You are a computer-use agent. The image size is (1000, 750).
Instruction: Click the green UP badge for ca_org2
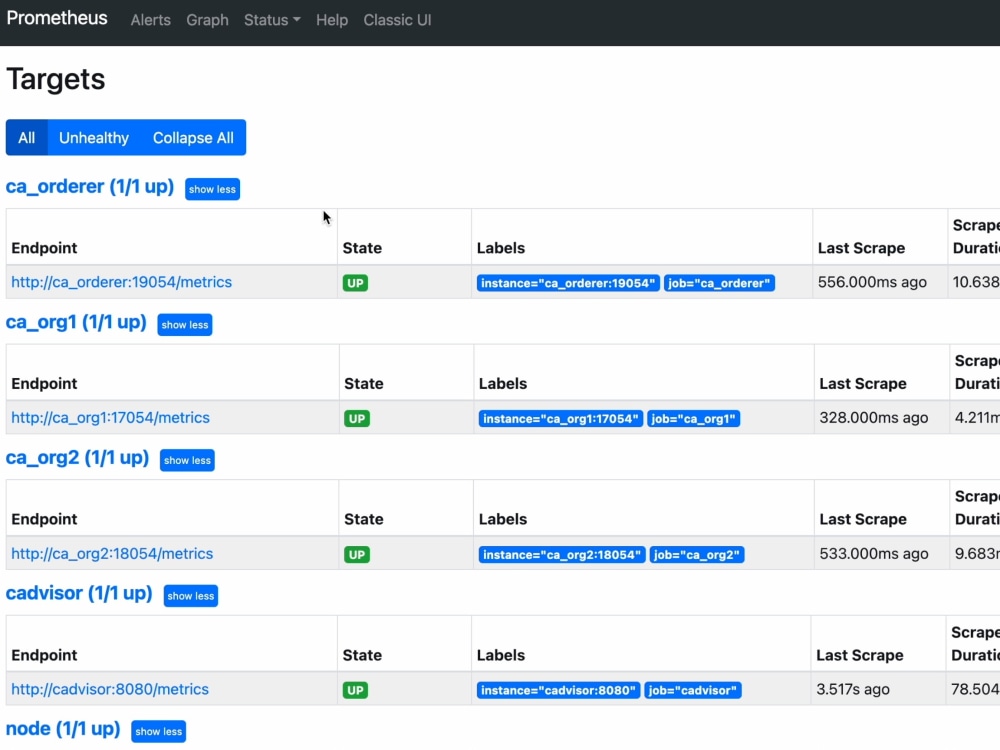(x=357, y=554)
